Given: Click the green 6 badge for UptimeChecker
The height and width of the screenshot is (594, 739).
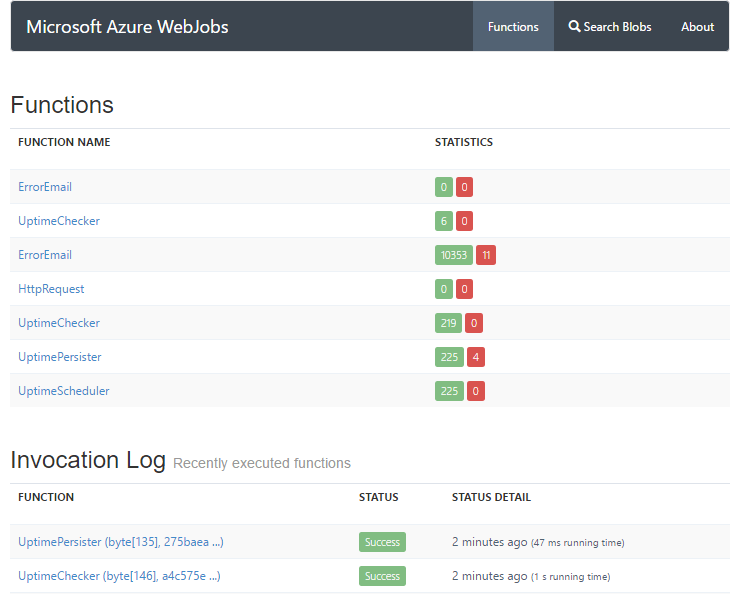Looking at the screenshot, I should tap(443, 221).
